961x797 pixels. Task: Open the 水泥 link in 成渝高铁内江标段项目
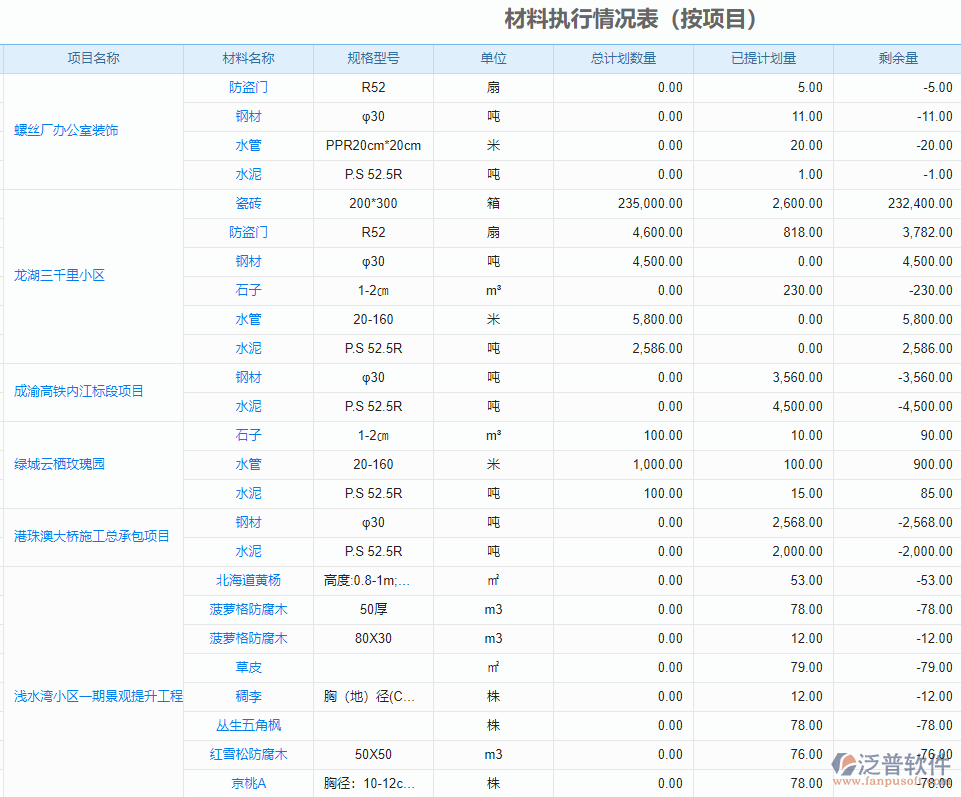(x=246, y=406)
